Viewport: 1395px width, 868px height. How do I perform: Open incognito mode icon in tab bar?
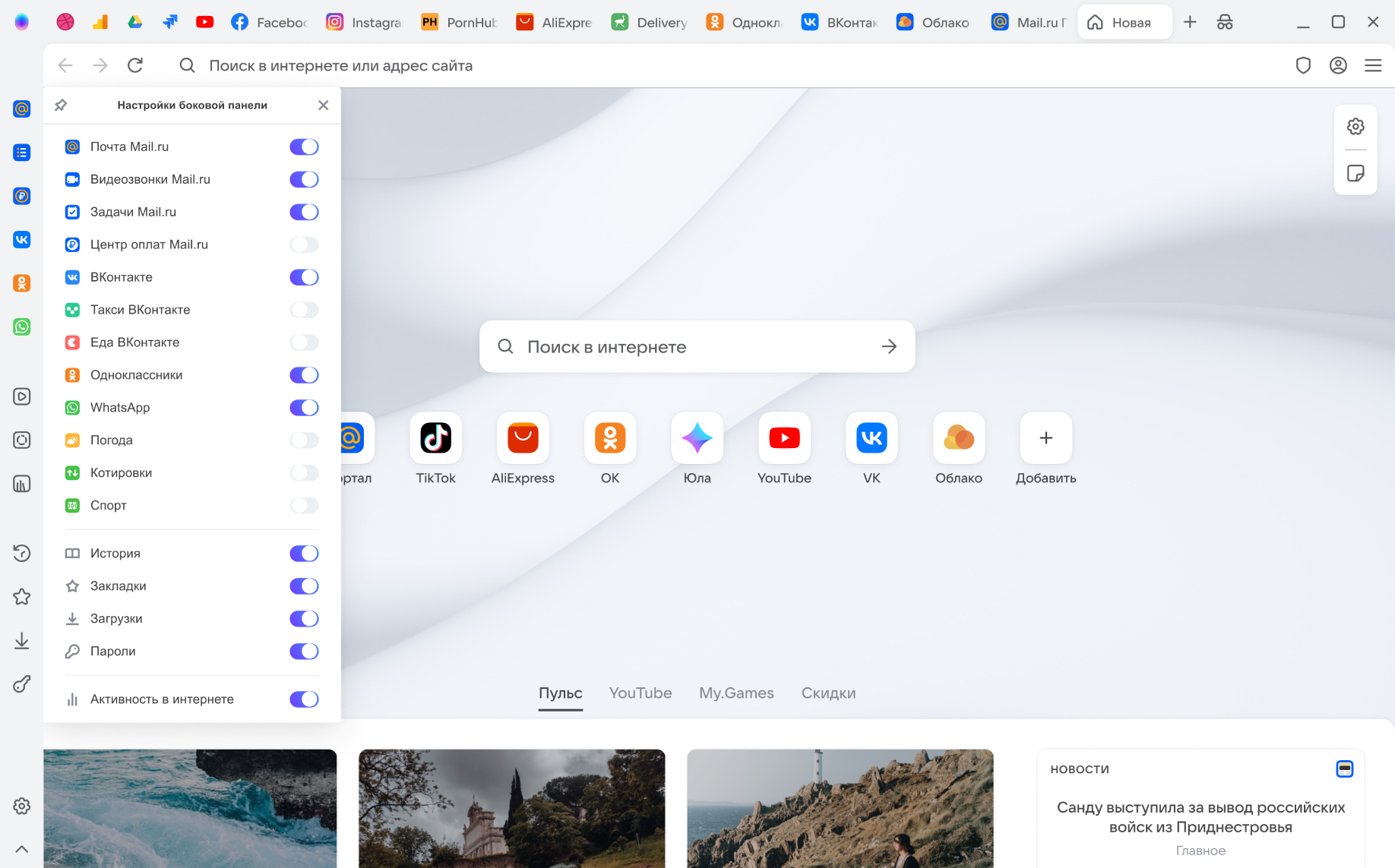coord(1225,22)
